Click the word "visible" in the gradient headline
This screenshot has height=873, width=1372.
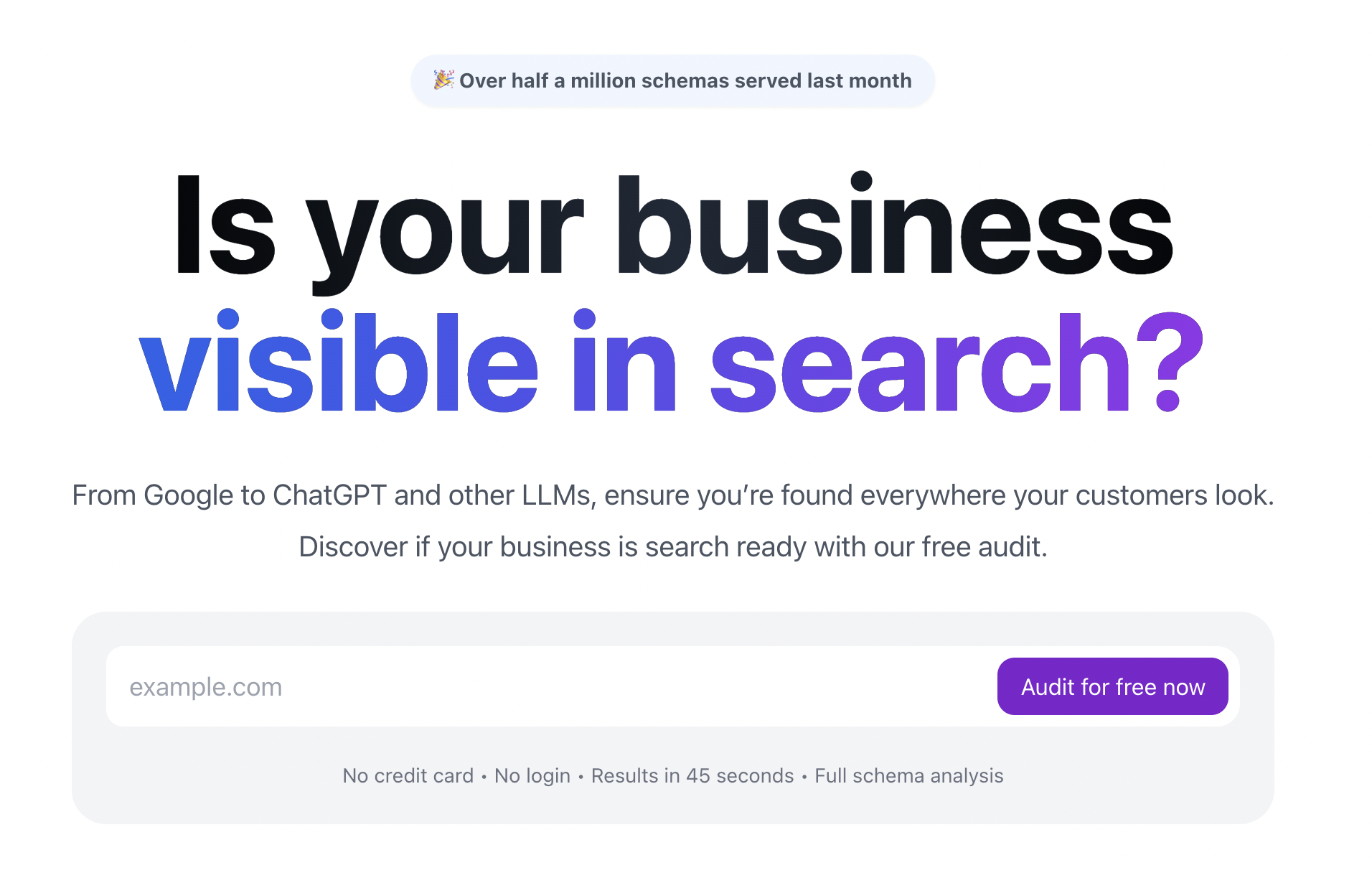coord(337,363)
